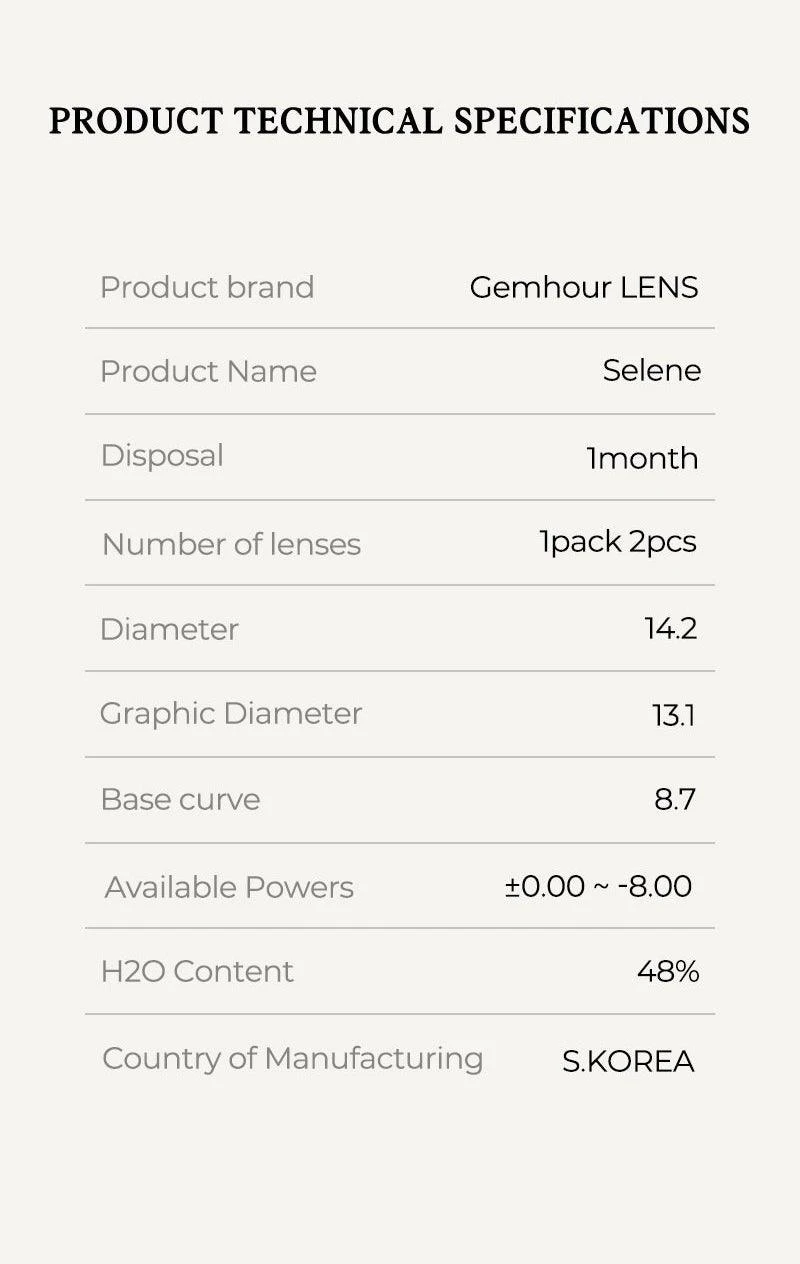Click the Base curve label
The width and height of the screenshot is (800, 1264).
[180, 799]
